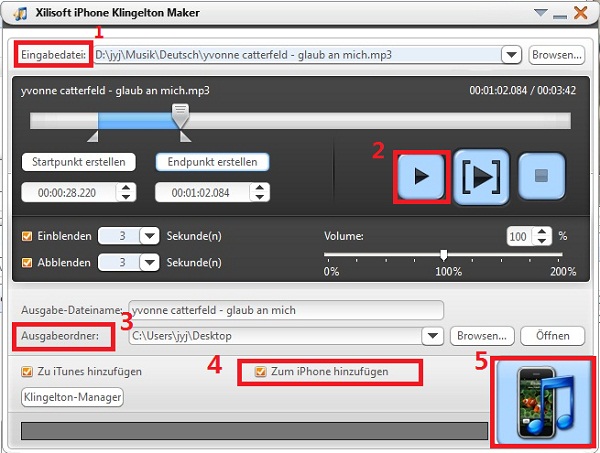Viewport: 600px width, 453px height.
Task: Expand the Ausgabeordner path dropdown
Action: [x=433, y=336]
